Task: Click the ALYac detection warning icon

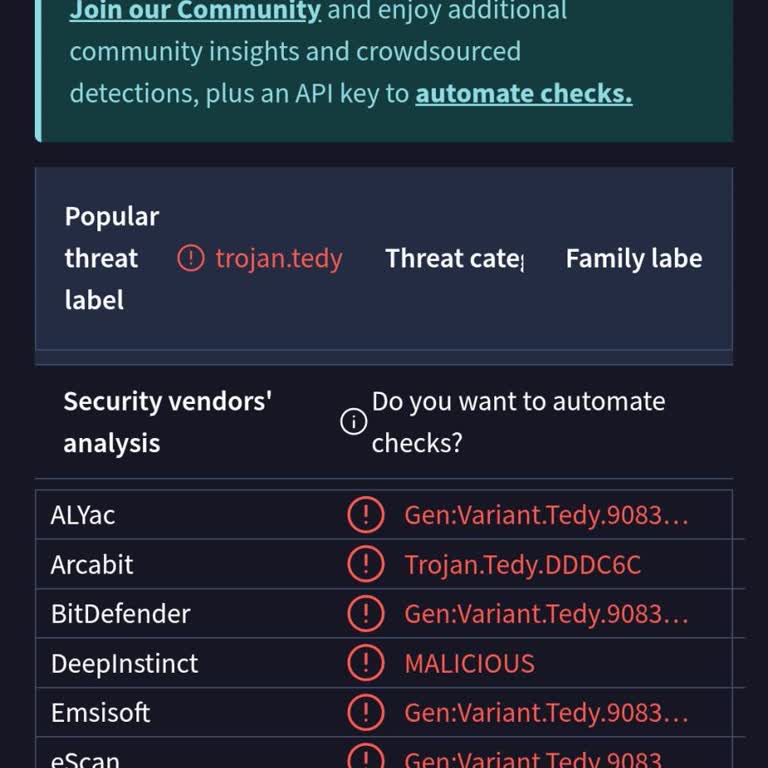Action: click(366, 515)
